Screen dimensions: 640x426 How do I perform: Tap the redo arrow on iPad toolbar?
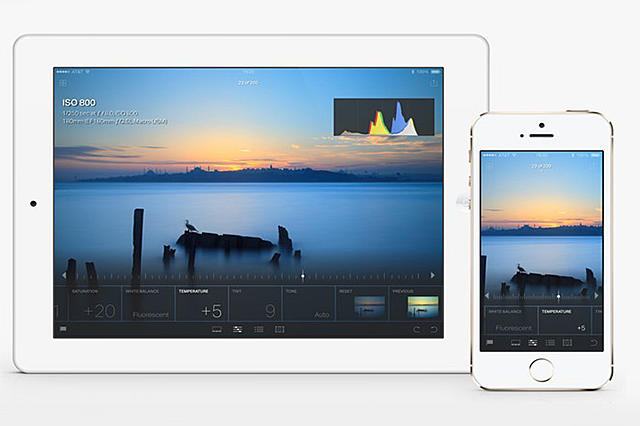tap(415, 329)
